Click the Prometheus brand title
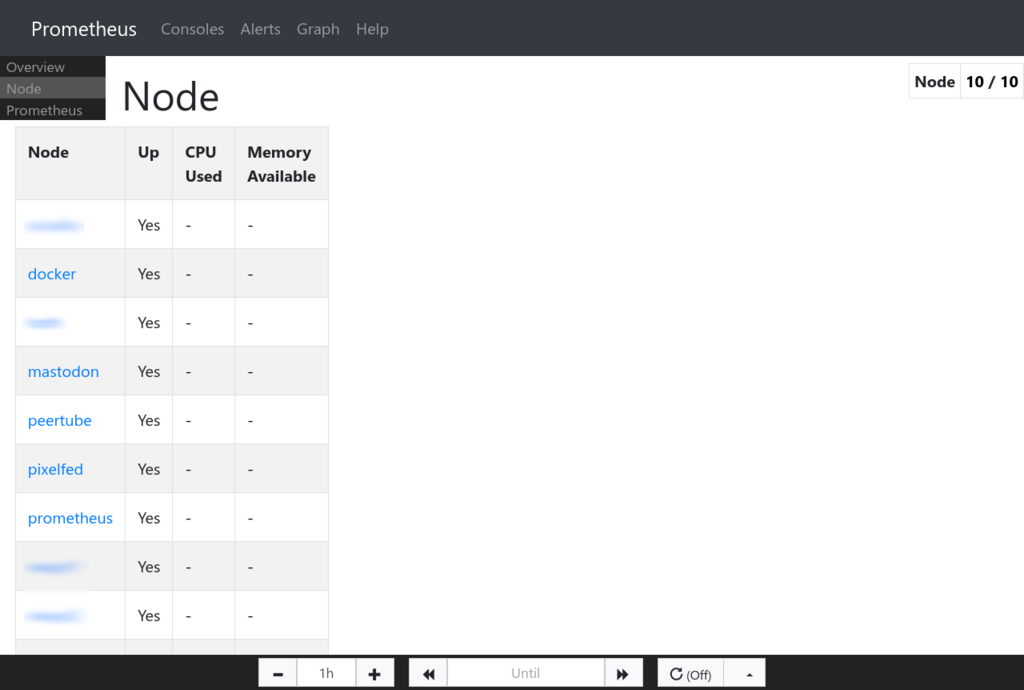The height and width of the screenshot is (690, 1024). pyautogui.click(x=84, y=29)
